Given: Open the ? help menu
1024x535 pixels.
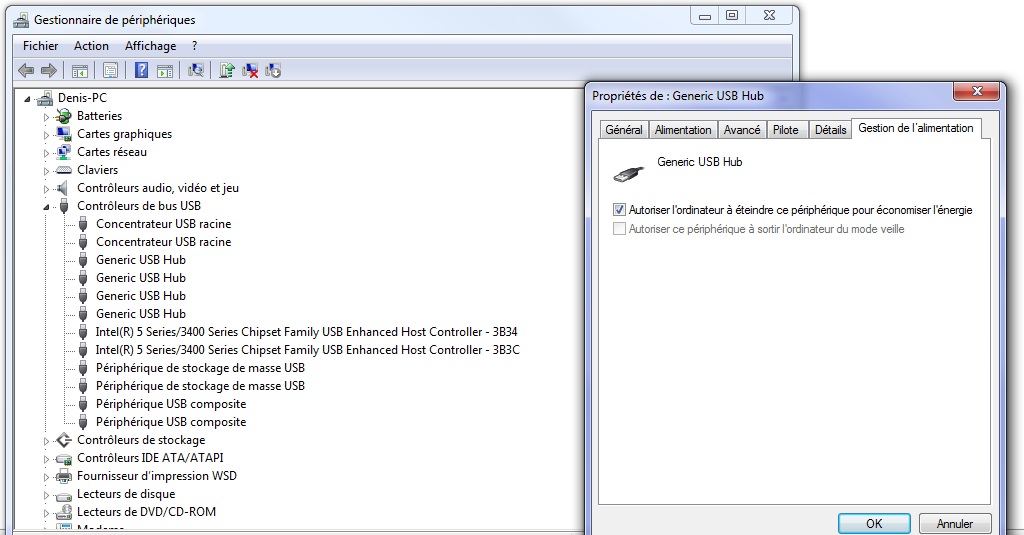Looking at the screenshot, I should point(195,46).
